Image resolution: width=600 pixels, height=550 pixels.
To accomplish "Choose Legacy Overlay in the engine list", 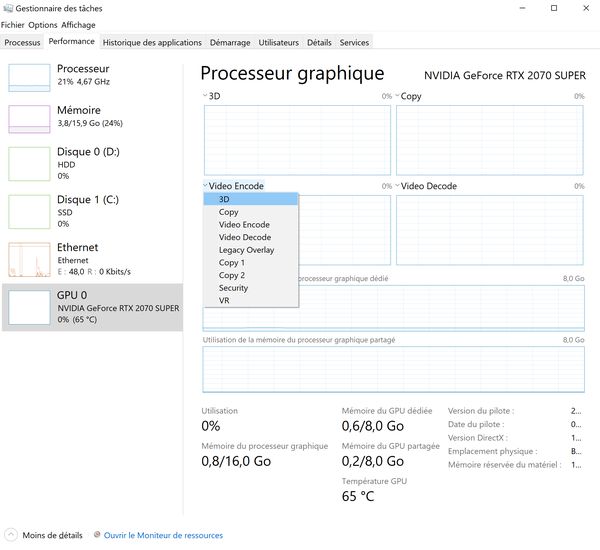I will tap(251, 250).
